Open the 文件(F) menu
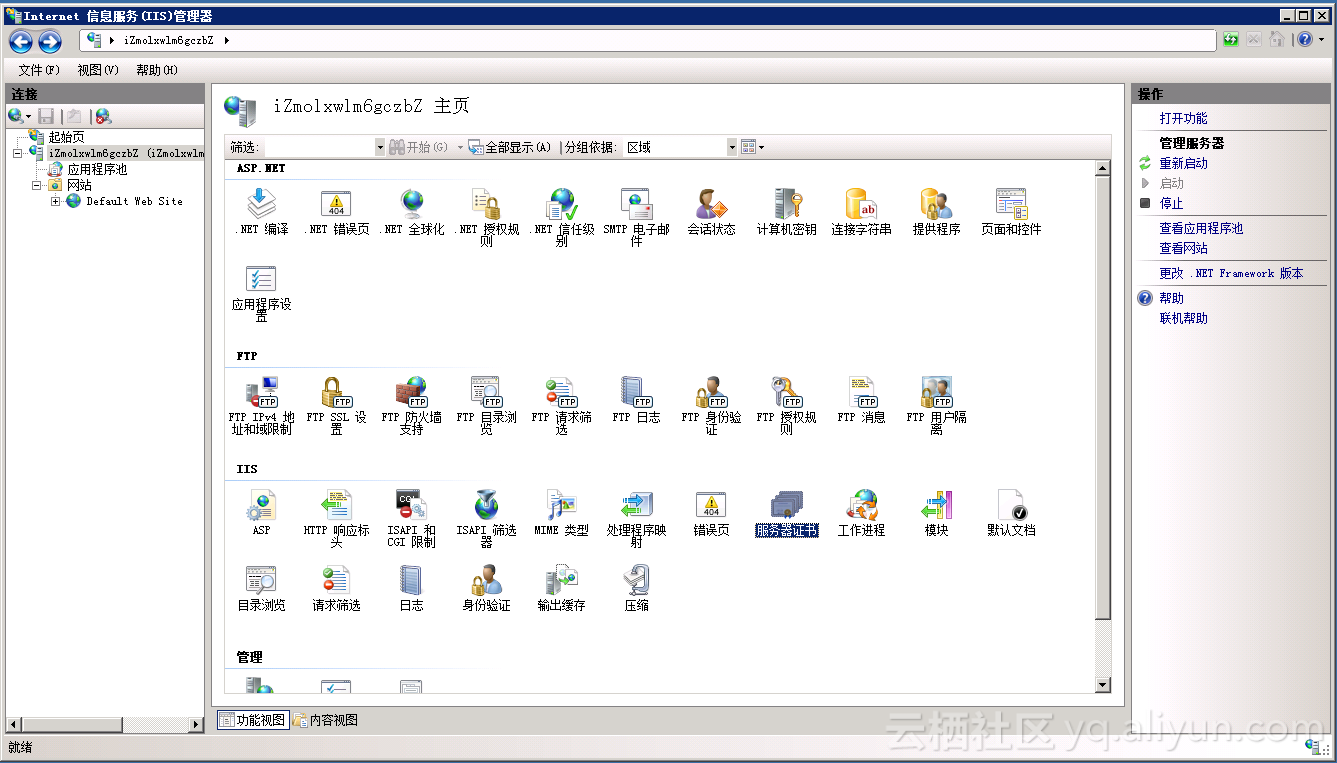This screenshot has height=763, width=1337. 39,70
